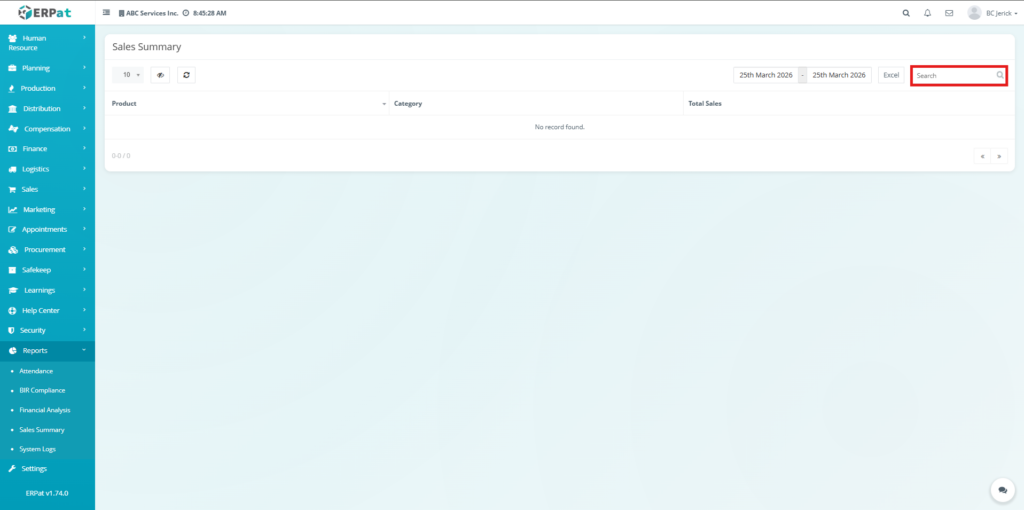The height and width of the screenshot is (510, 1024).
Task: Open the BC Jerick user dropdown
Action: pos(1001,13)
